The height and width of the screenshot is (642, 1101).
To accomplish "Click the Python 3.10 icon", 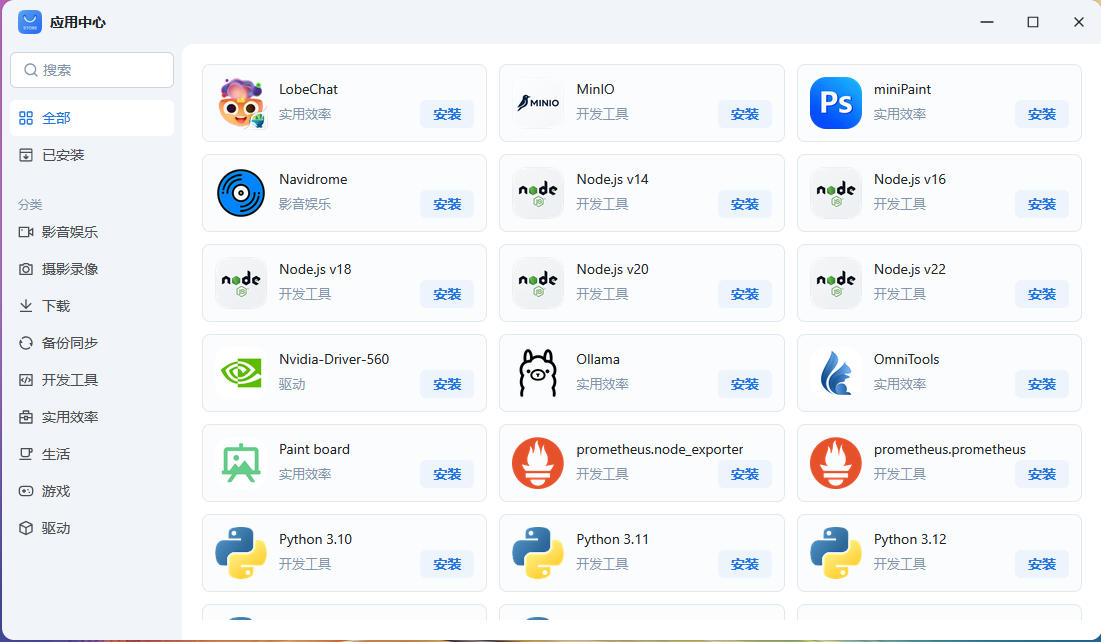I will tap(241, 552).
